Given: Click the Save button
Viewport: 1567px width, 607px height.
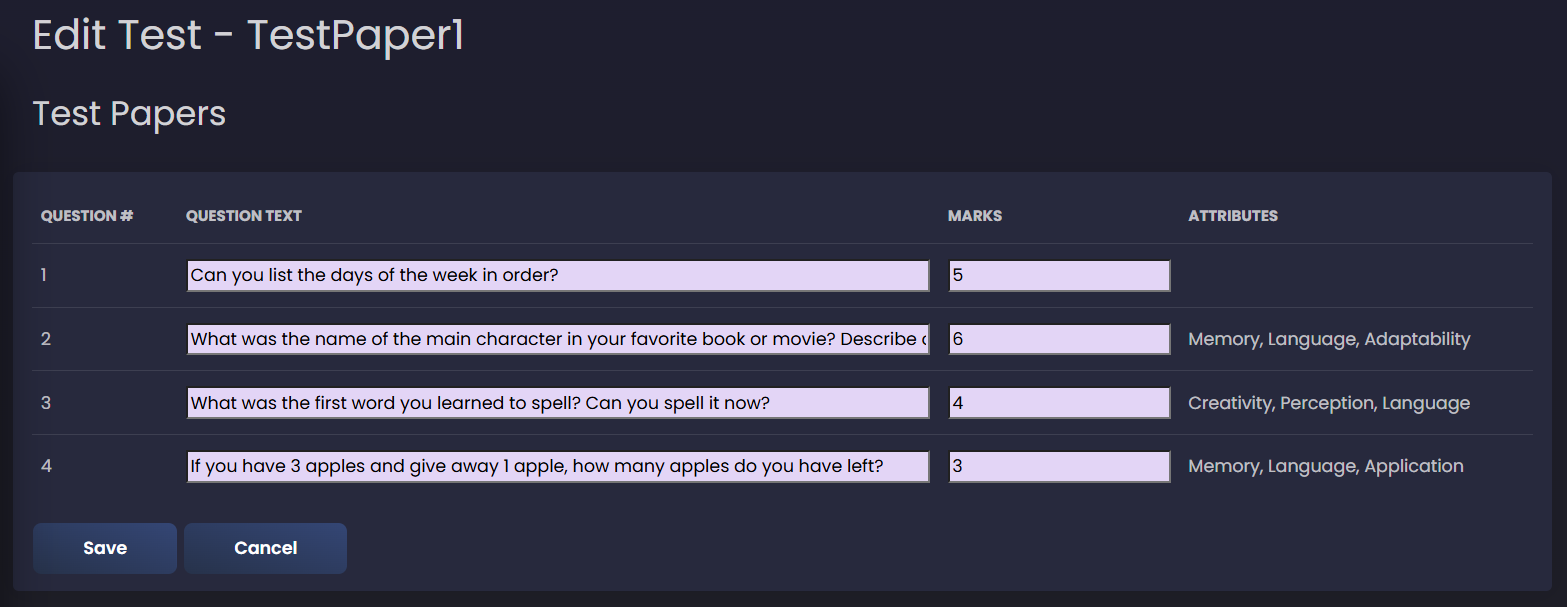Looking at the screenshot, I should pyautogui.click(x=105, y=548).
